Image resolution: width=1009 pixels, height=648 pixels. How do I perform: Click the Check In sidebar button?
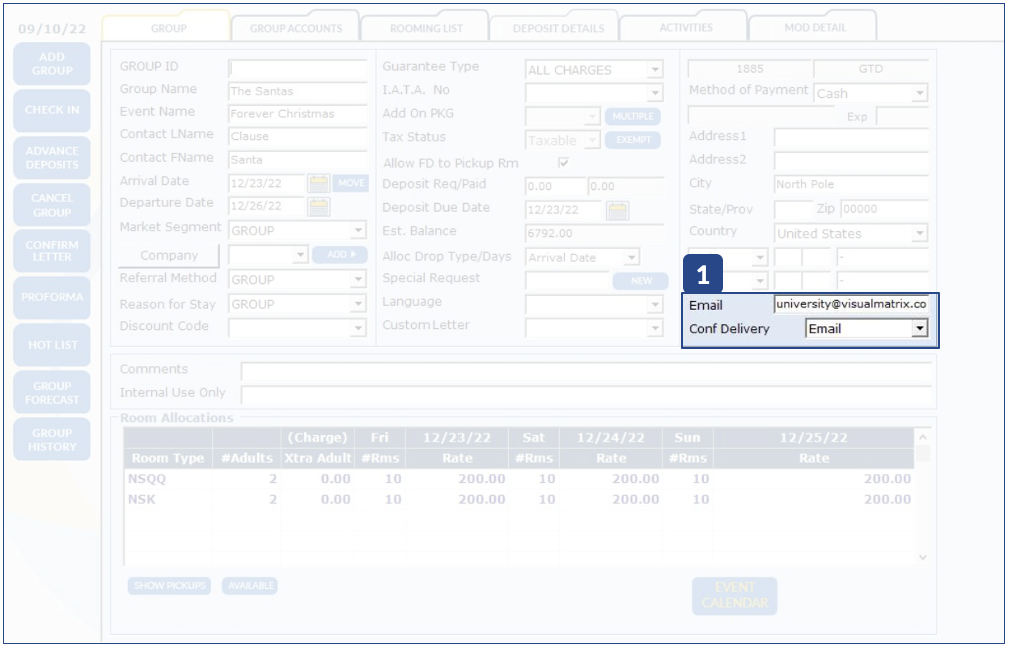(52, 110)
